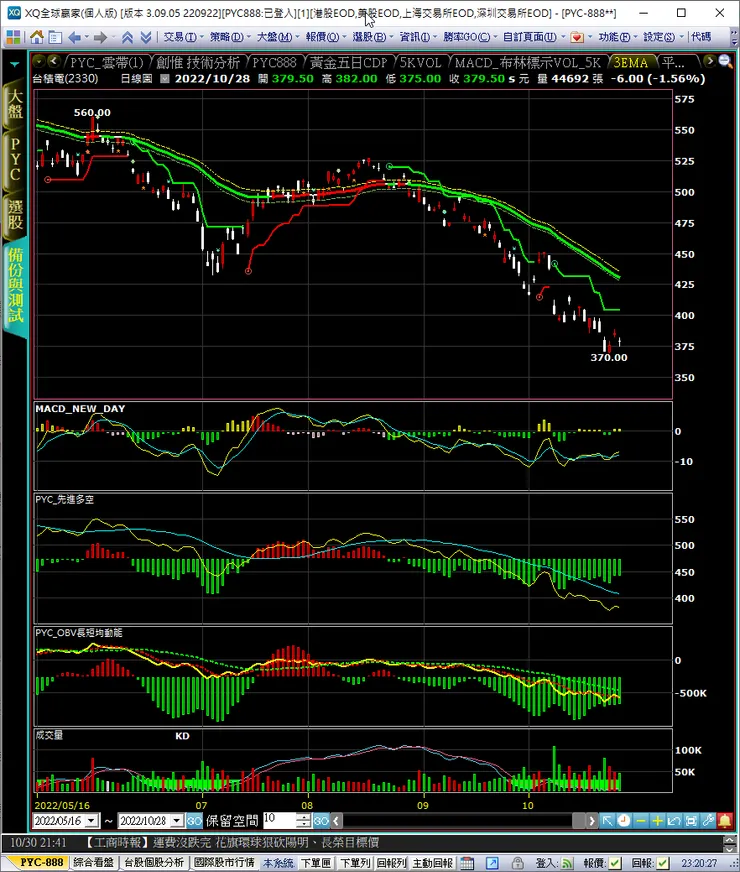Click the 代碼 toolbar field
The width and height of the screenshot is (740, 872).
[702, 37]
